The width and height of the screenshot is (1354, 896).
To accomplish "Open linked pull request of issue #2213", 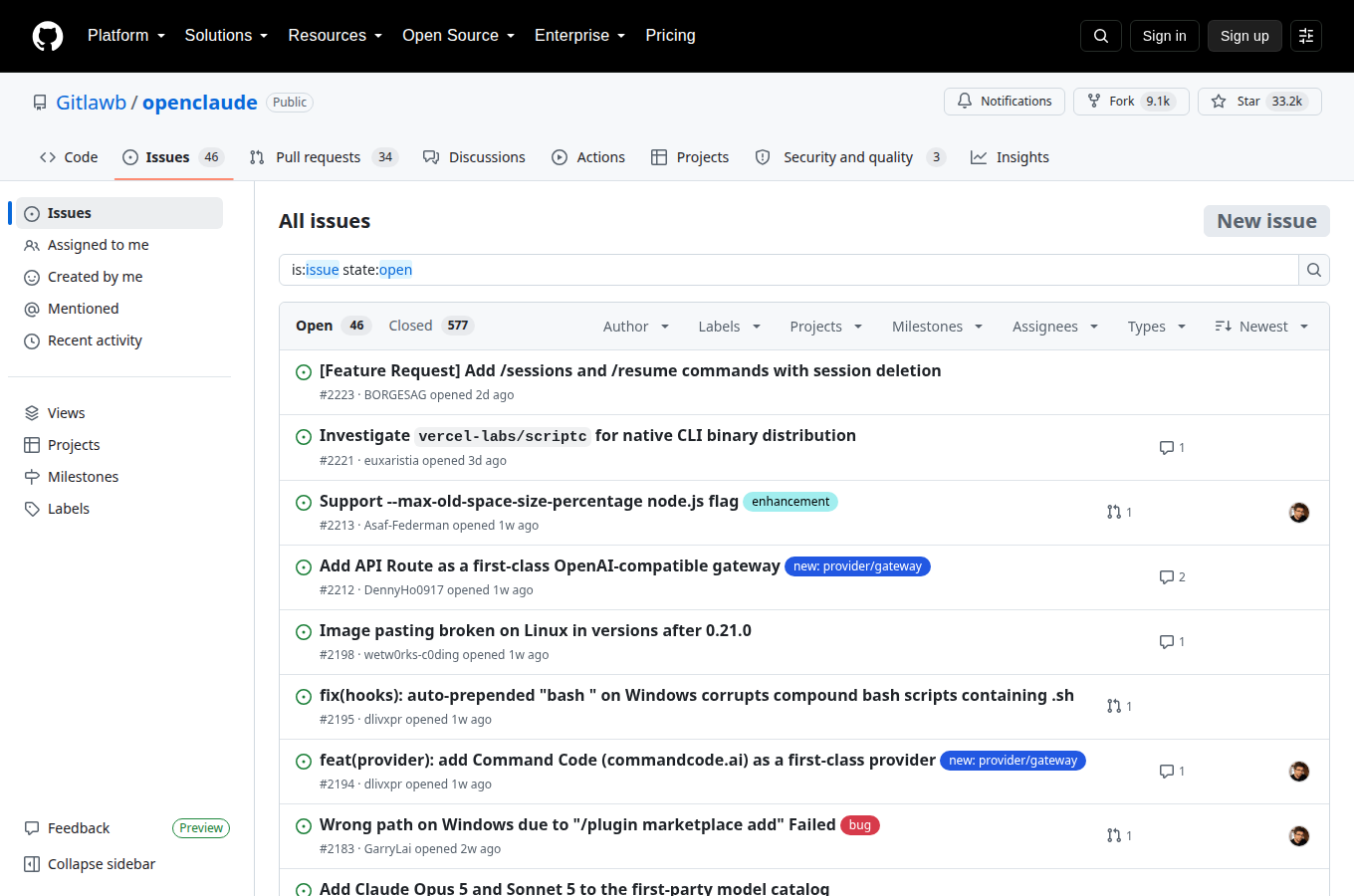I will pos(1119,513).
